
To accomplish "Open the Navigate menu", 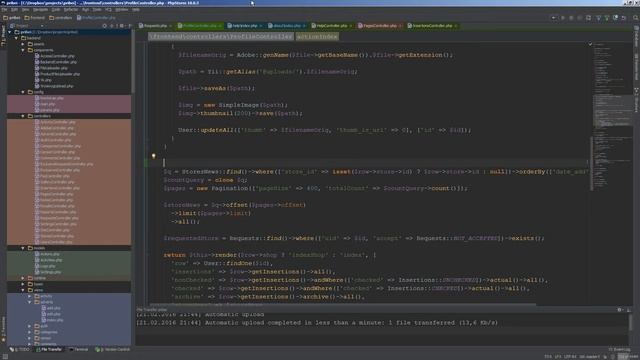I will click(40, 10).
